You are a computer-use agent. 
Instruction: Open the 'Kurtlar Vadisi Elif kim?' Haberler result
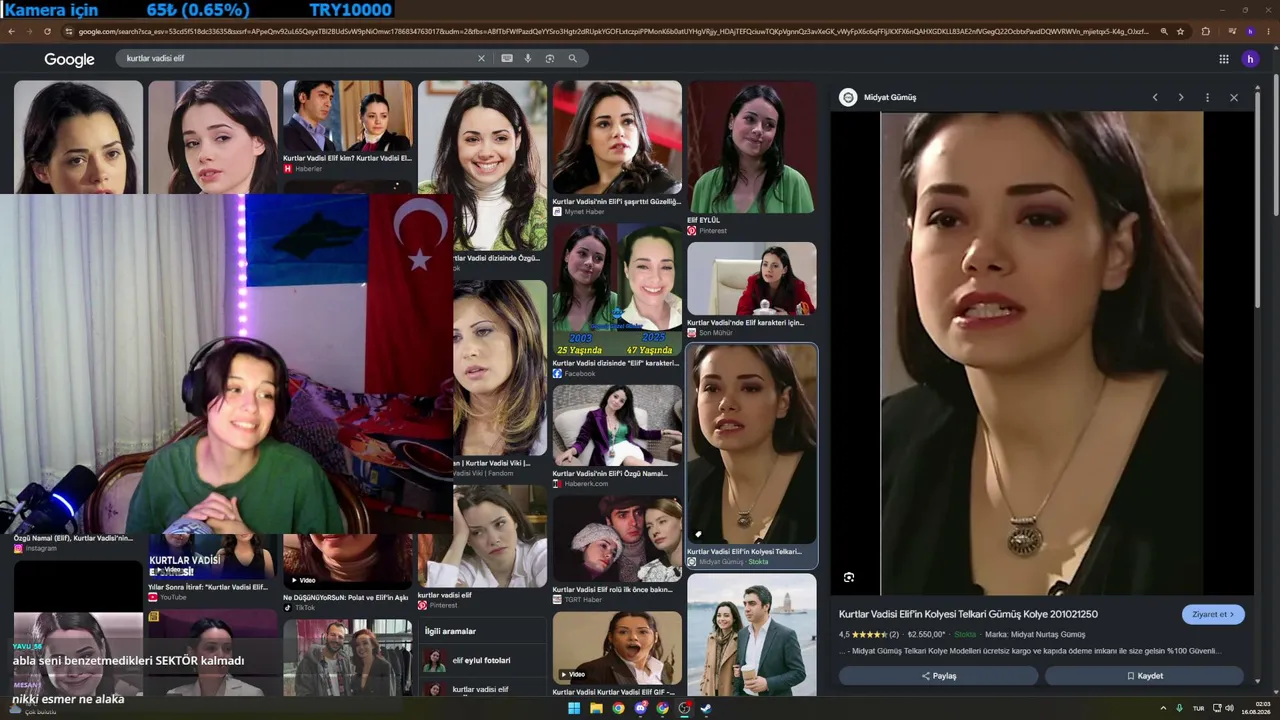coord(347,127)
